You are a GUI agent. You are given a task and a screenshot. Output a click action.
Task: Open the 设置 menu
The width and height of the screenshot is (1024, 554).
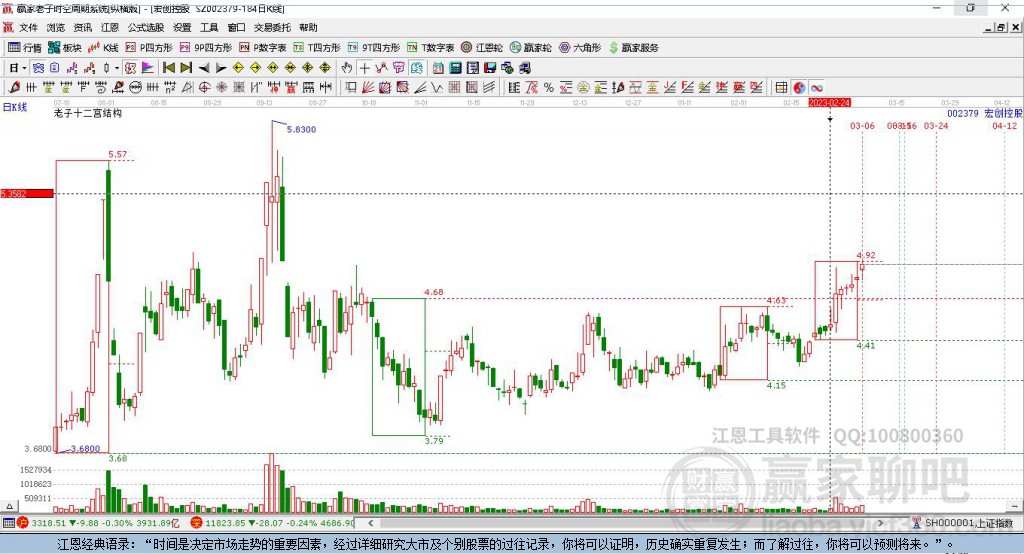pyautogui.click(x=182, y=27)
